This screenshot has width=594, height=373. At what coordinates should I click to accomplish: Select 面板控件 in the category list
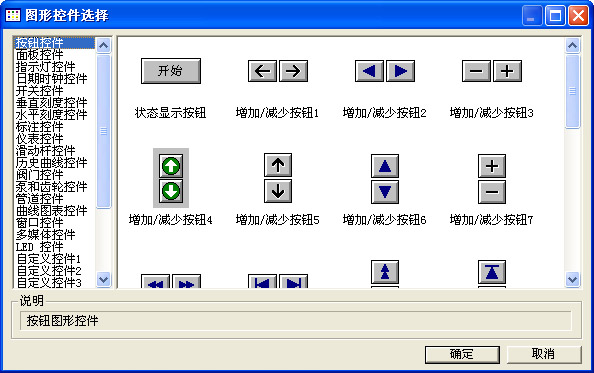pyautogui.click(x=55, y=55)
